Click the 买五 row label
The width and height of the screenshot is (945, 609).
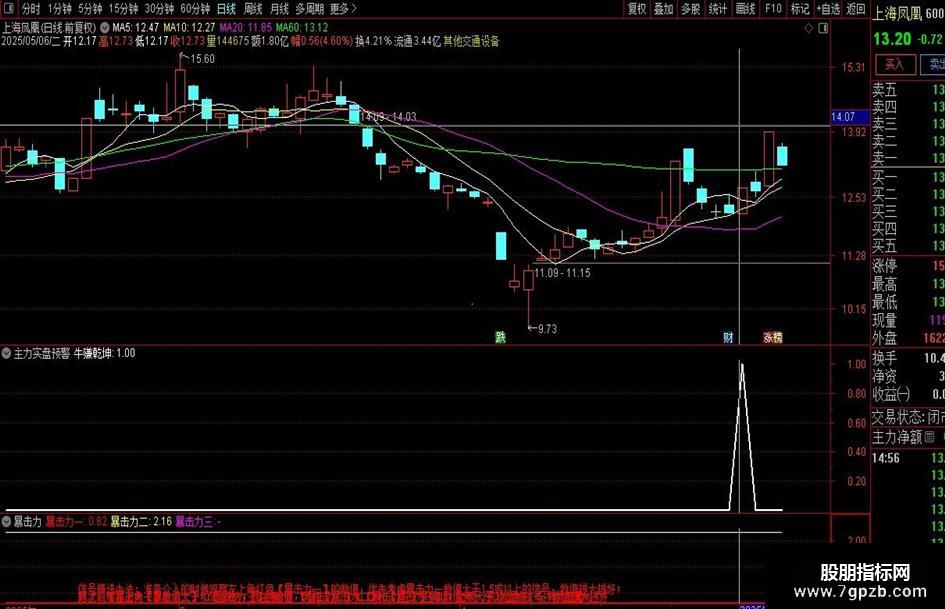tap(885, 246)
